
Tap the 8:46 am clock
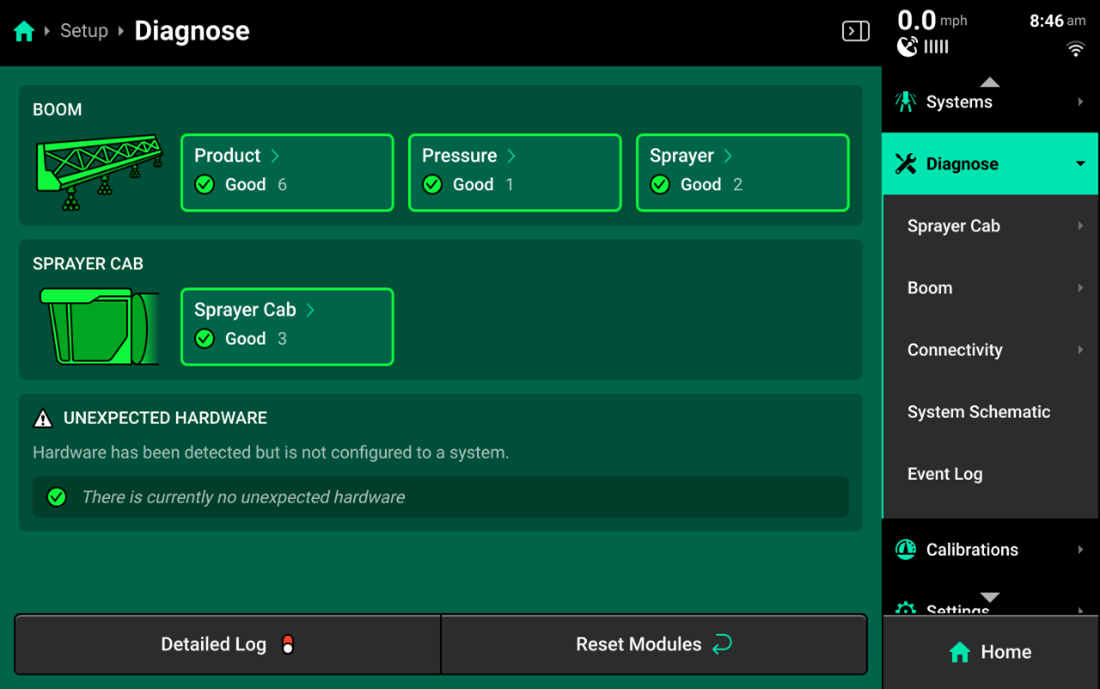1057,21
